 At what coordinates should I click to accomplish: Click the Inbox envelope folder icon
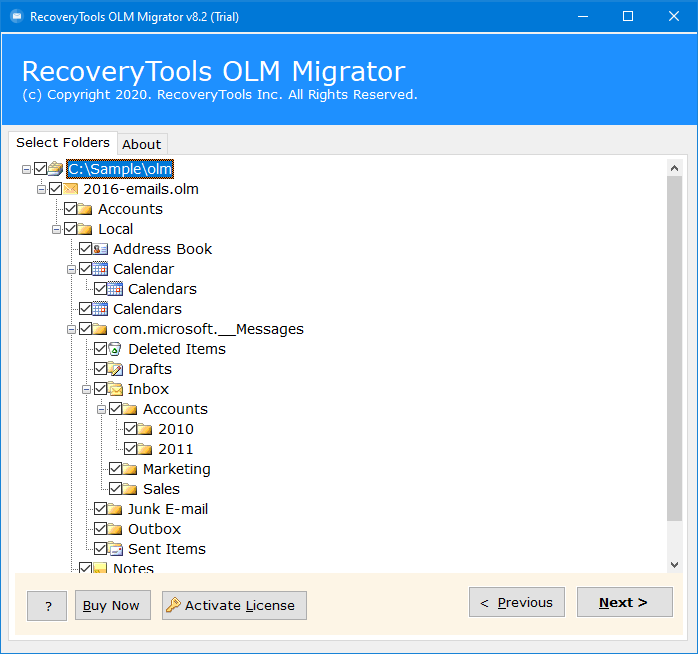pos(115,389)
